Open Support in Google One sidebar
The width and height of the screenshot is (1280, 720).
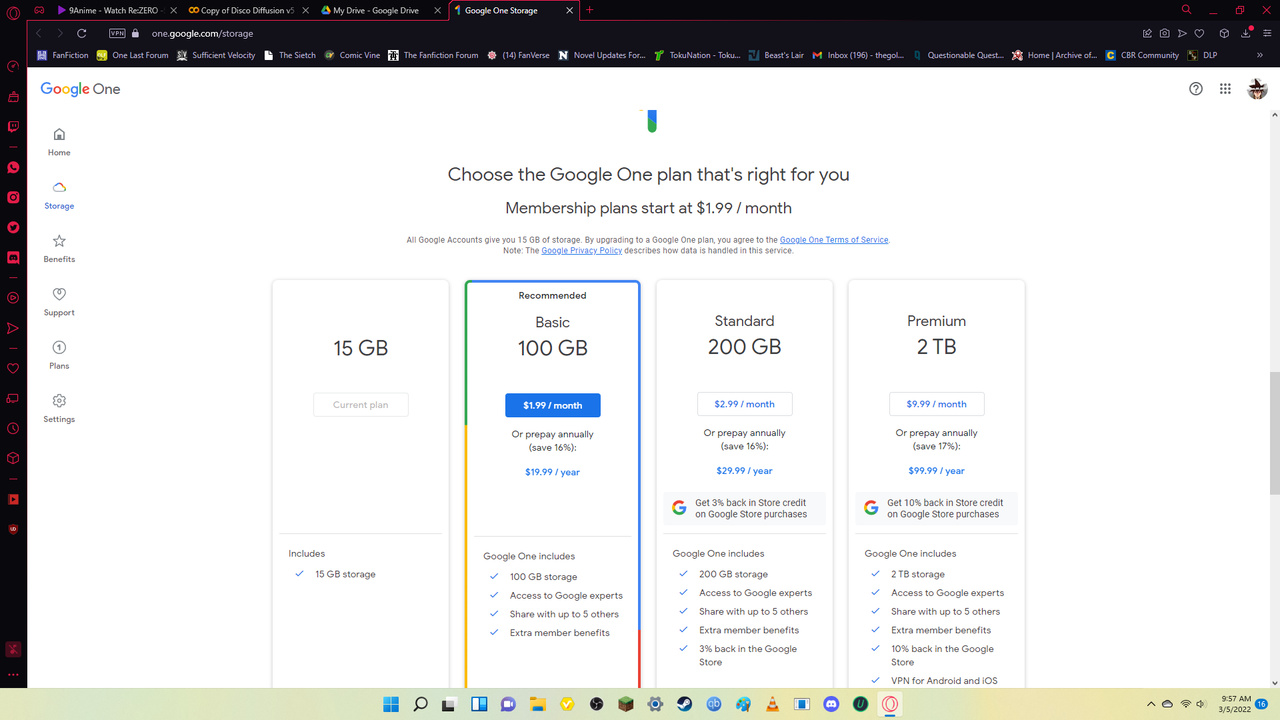(59, 302)
